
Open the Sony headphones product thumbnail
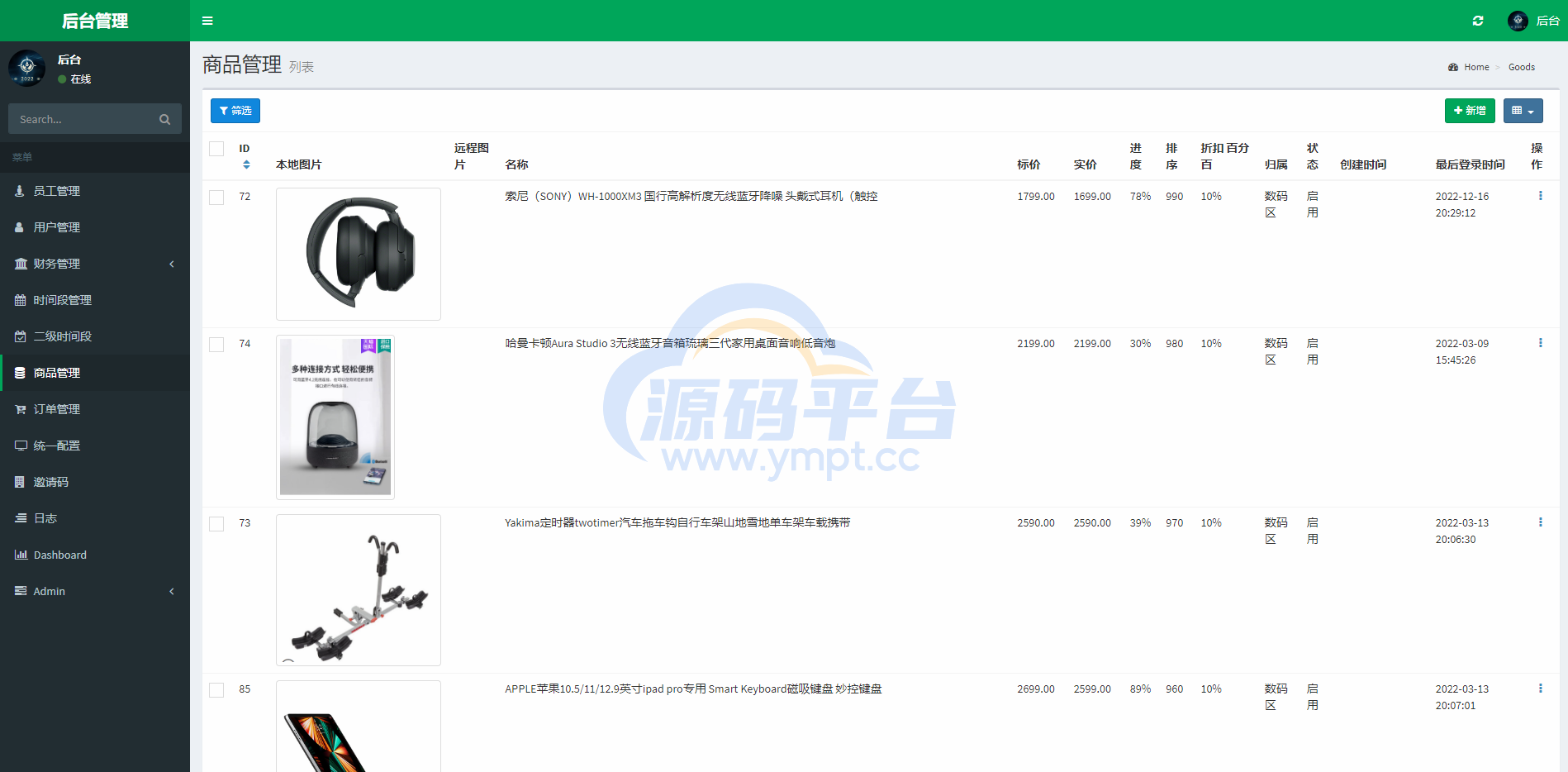(x=359, y=254)
